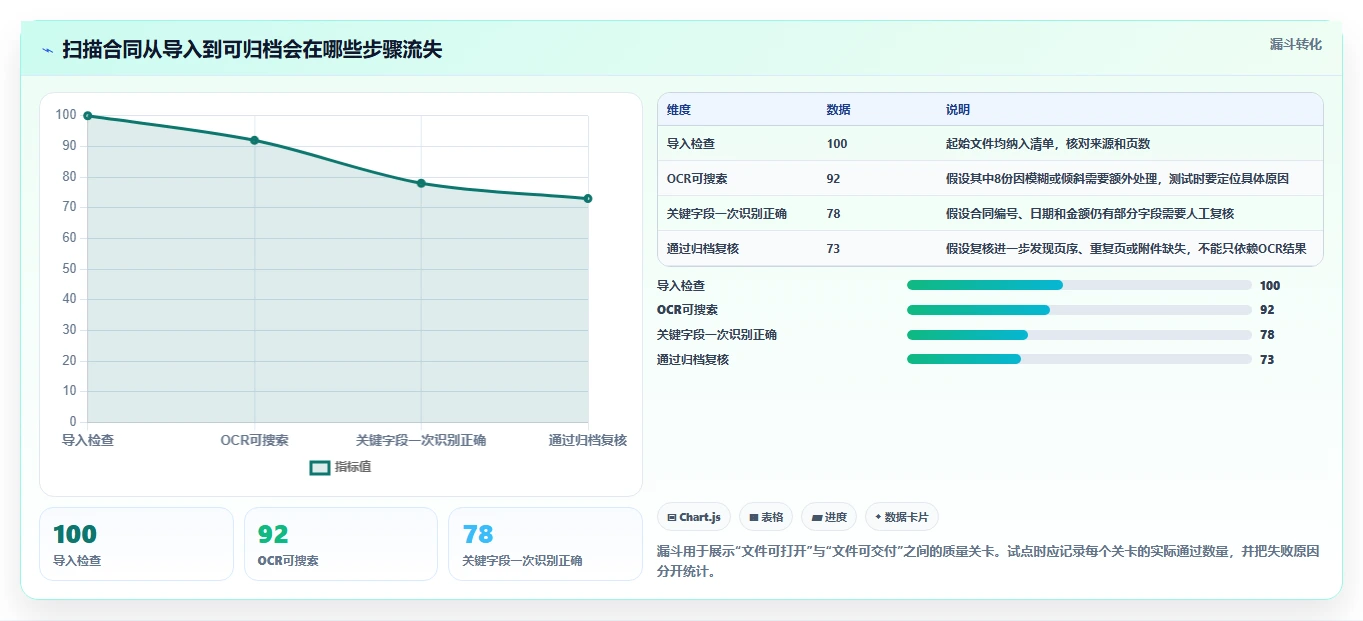Open the stat card showing 92 OCR可搜索
This screenshot has height=621, width=1363.
point(341,544)
